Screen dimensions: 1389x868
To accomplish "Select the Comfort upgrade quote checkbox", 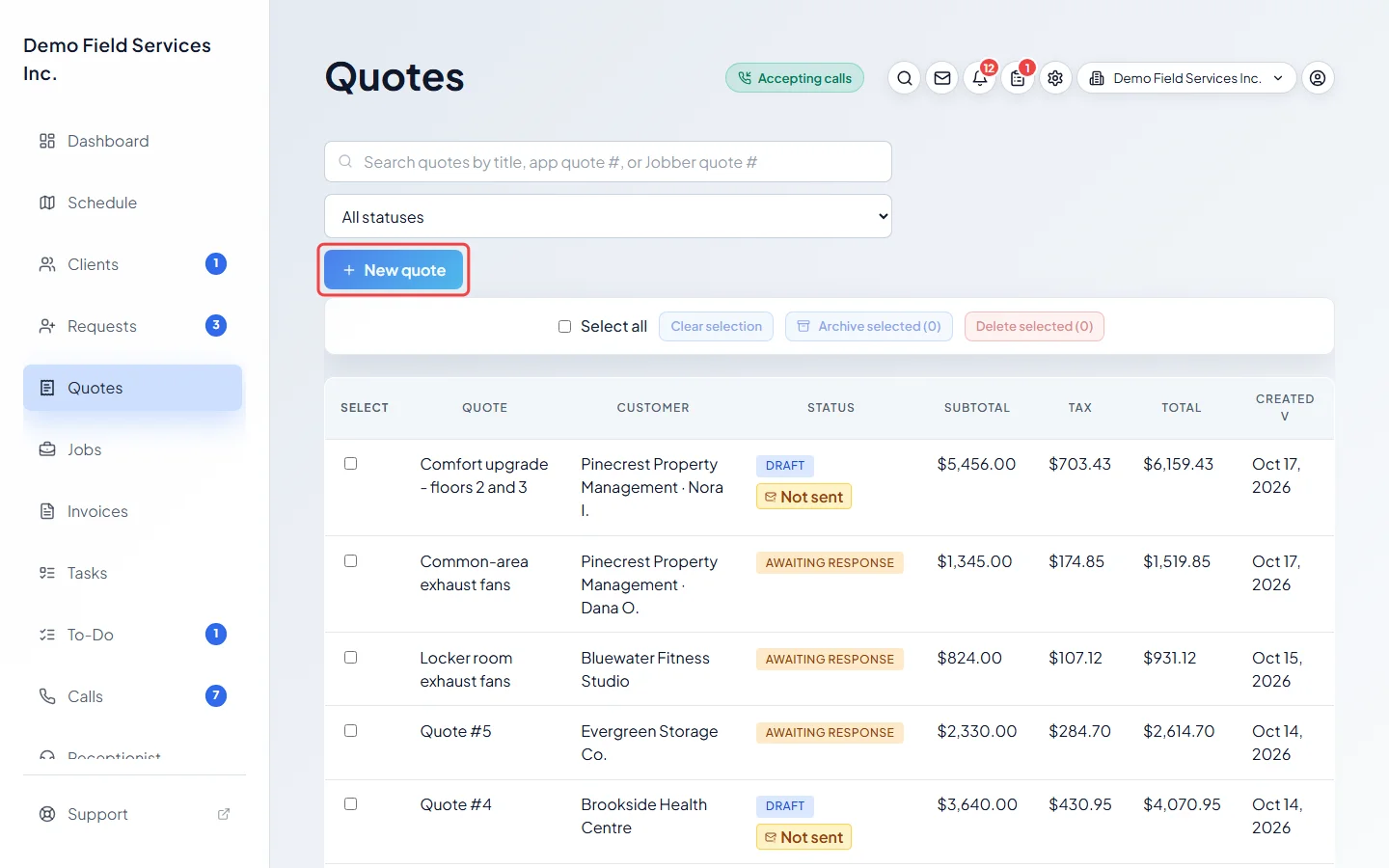I will [x=351, y=464].
